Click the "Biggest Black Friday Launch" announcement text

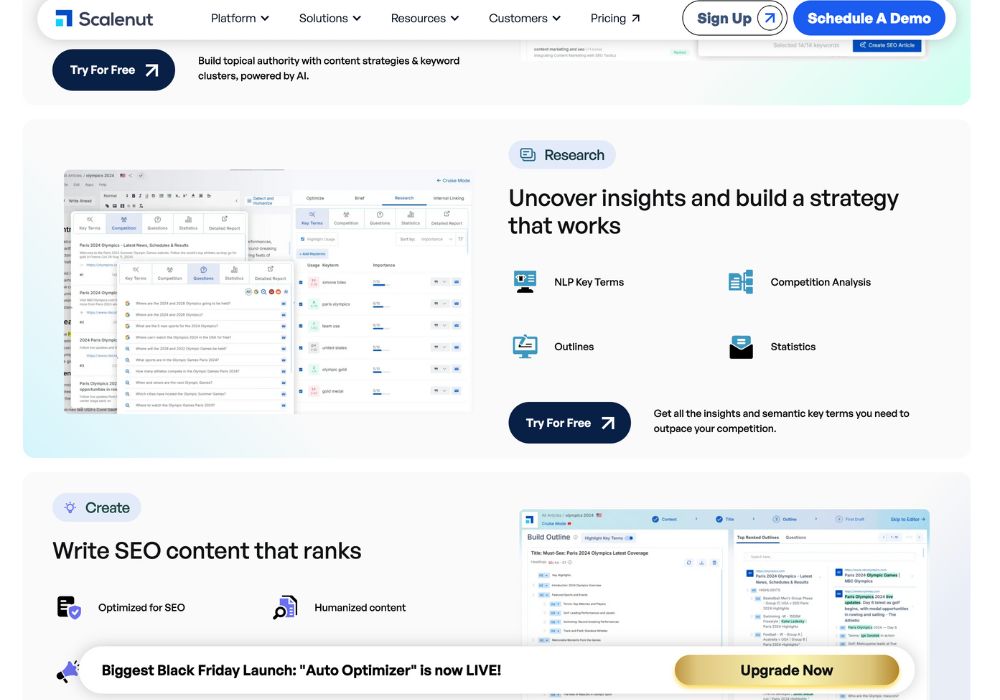tap(301, 670)
